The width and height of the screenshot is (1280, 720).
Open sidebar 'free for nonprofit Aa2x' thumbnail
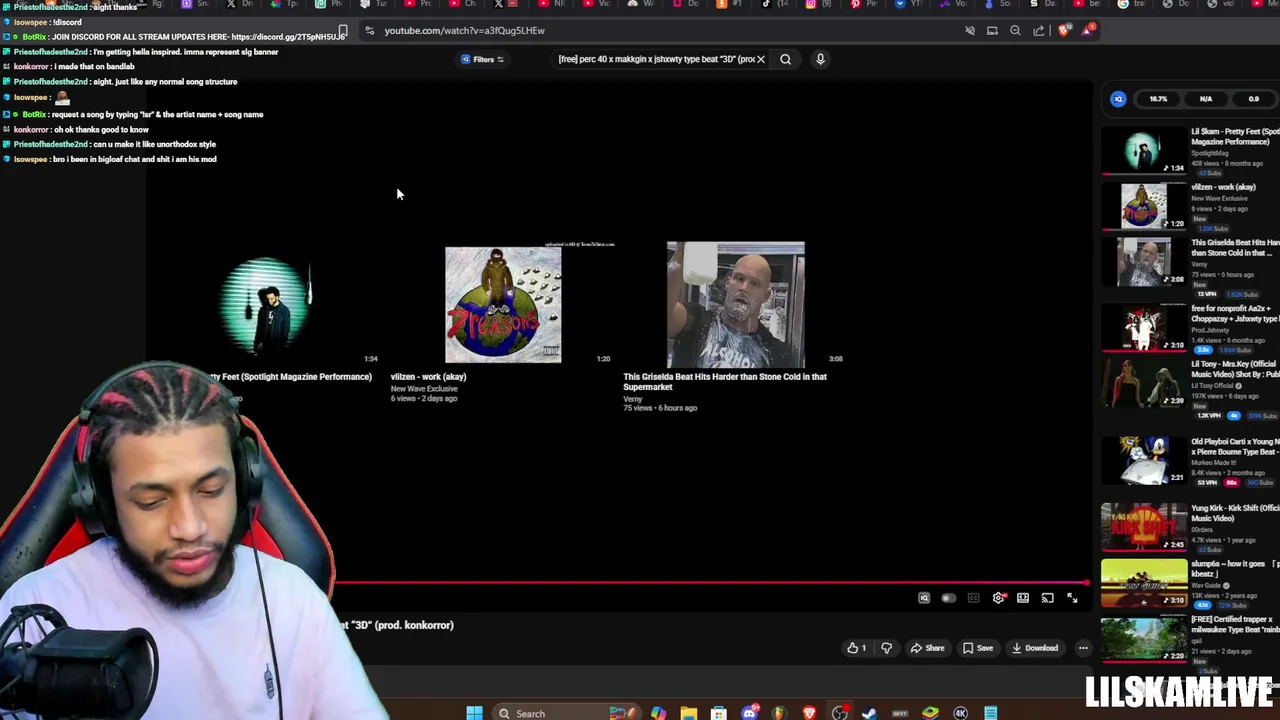coord(1144,328)
